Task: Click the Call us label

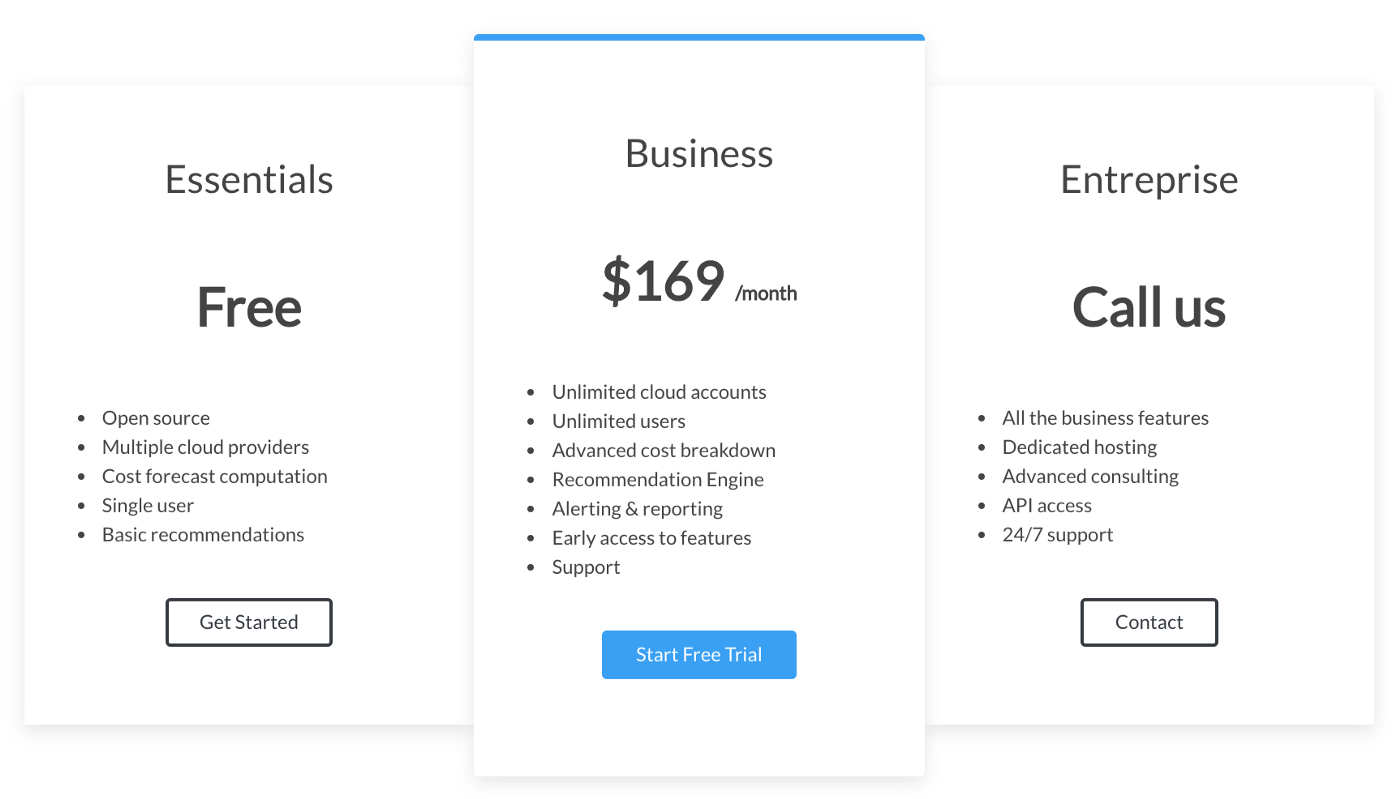Action: click(x=1149, y=307)
